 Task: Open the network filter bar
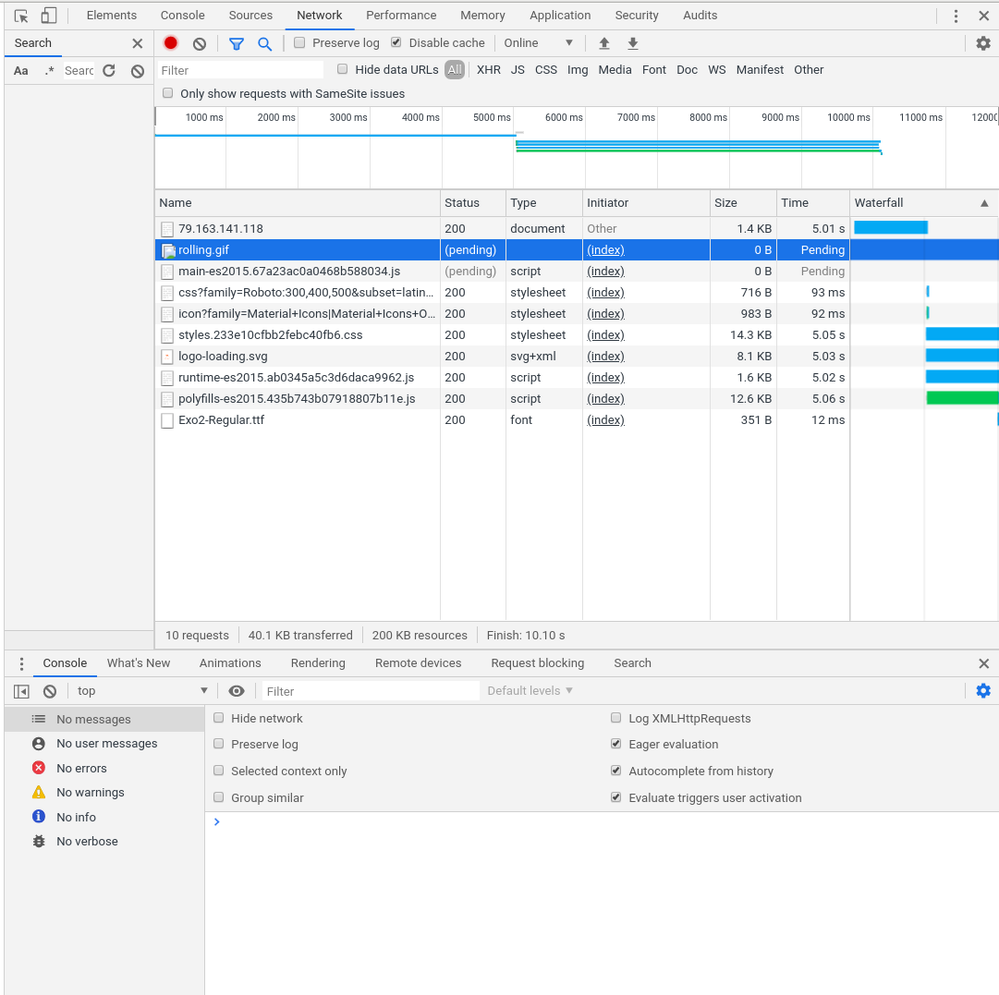[x=237, y=43]
